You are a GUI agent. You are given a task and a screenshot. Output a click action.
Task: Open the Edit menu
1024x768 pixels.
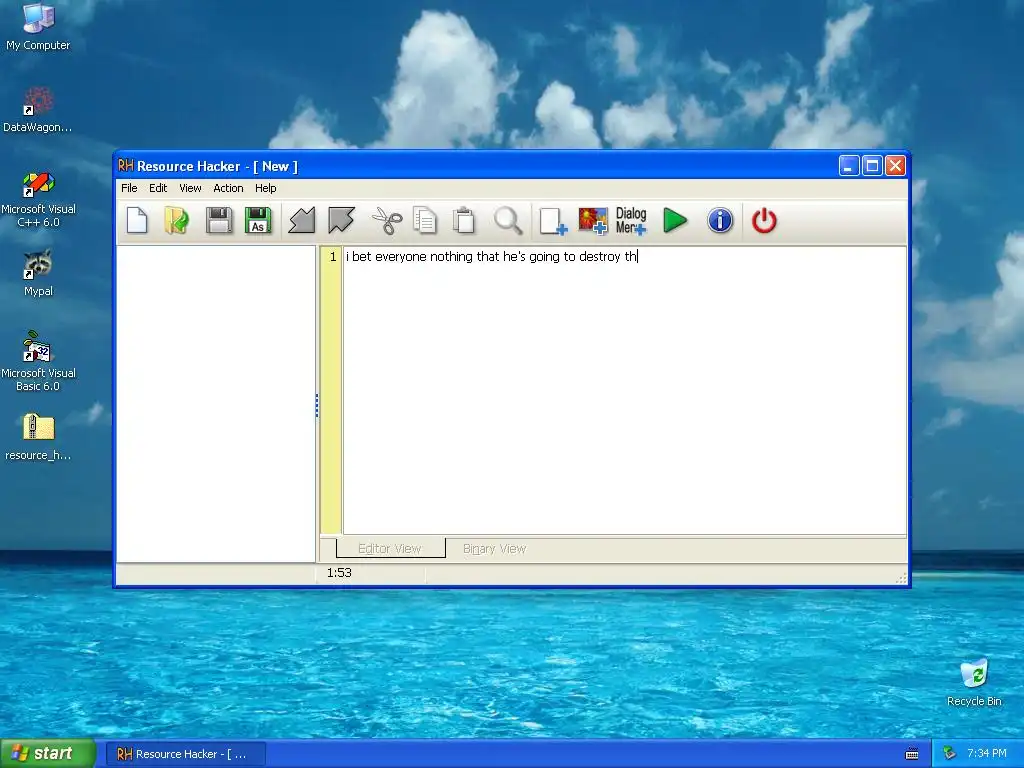158,188
